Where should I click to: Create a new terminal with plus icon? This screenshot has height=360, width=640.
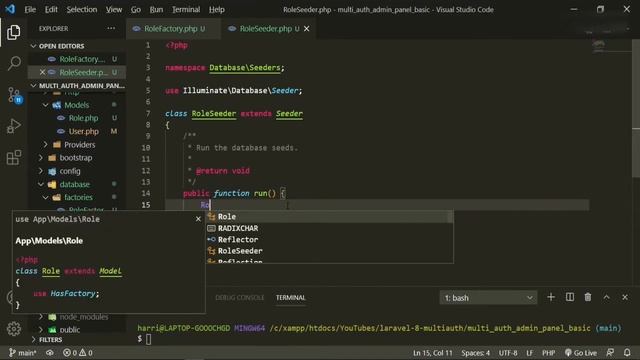click(x=551, y=297)
